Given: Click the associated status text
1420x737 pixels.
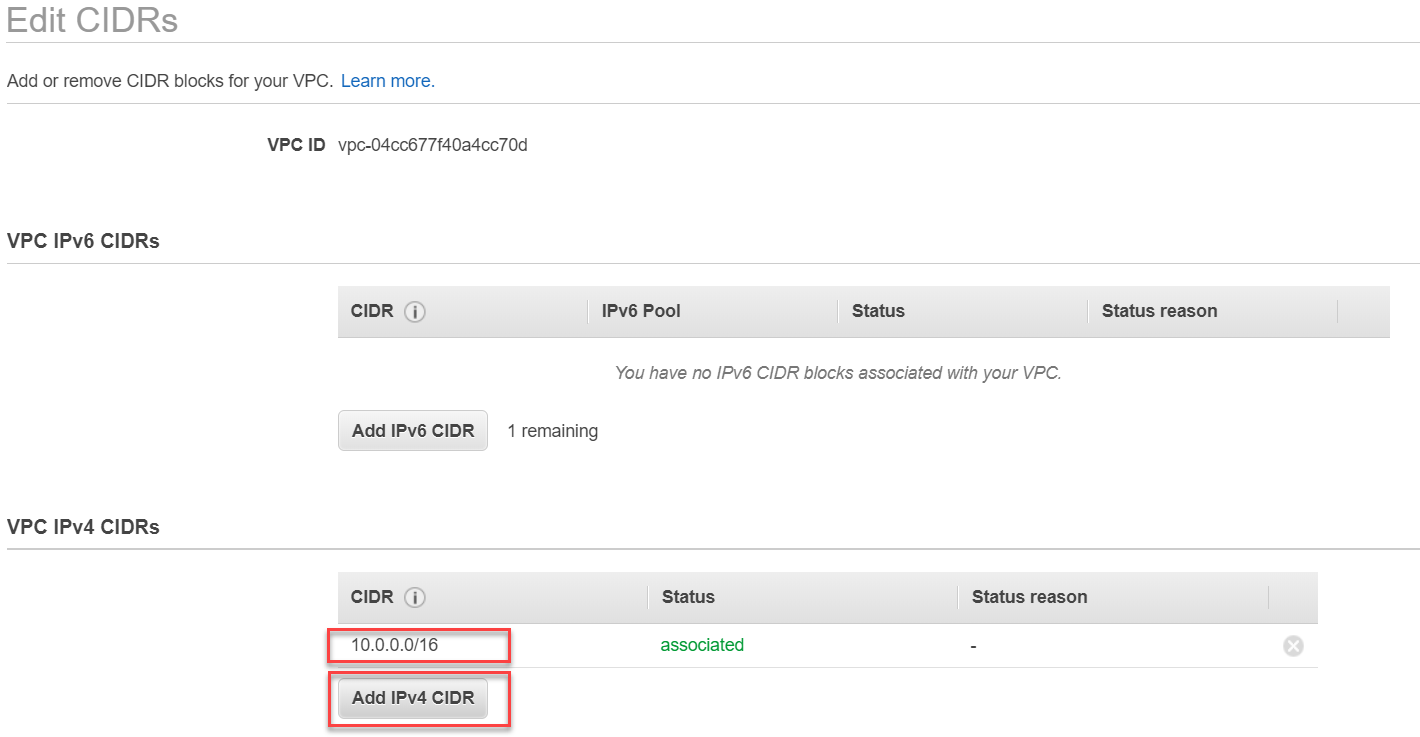Looking at the screenshot, I should (702, 645).
